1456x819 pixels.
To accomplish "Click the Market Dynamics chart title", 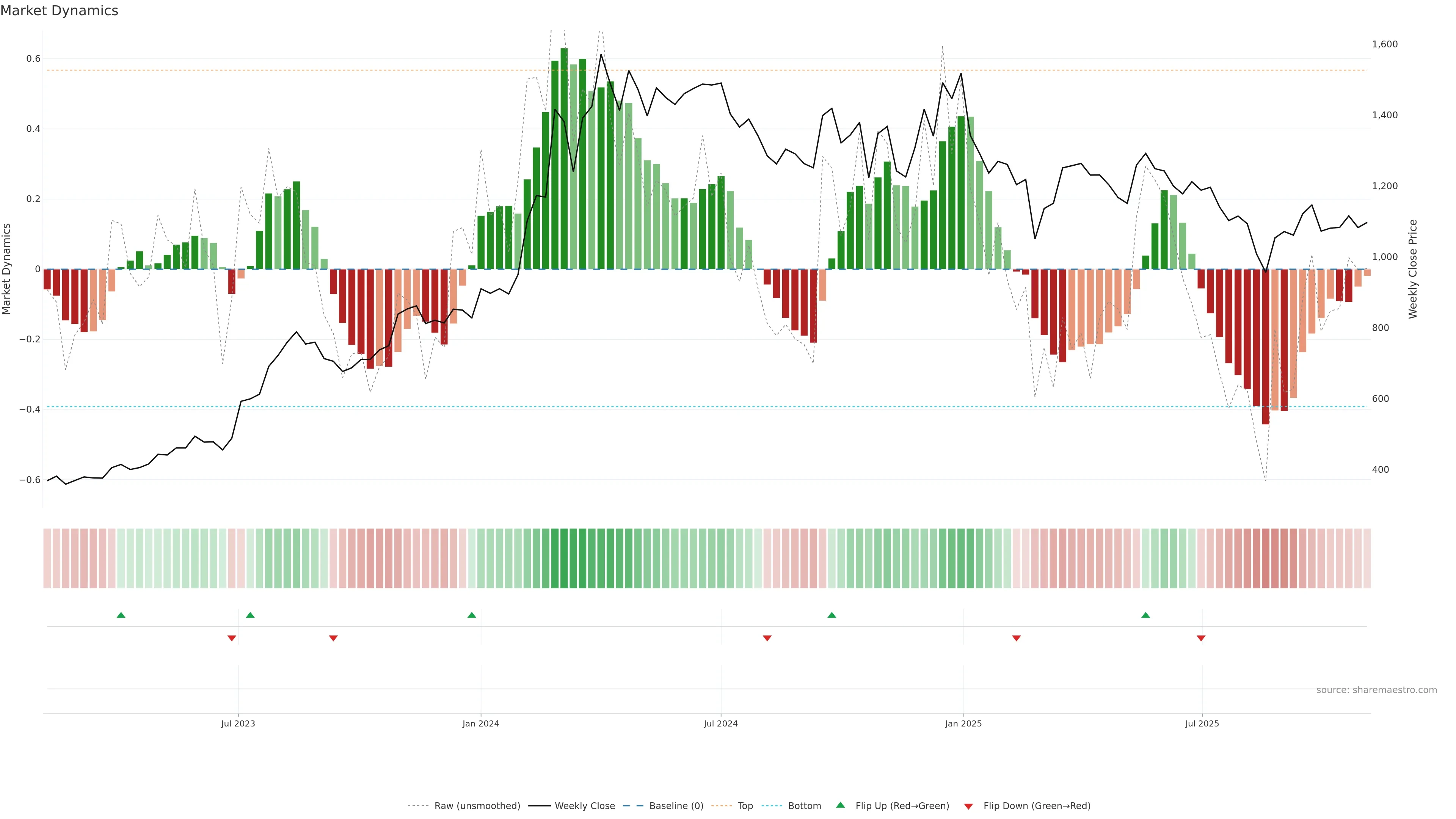I will pyautogui.click(x=60, y=11).
